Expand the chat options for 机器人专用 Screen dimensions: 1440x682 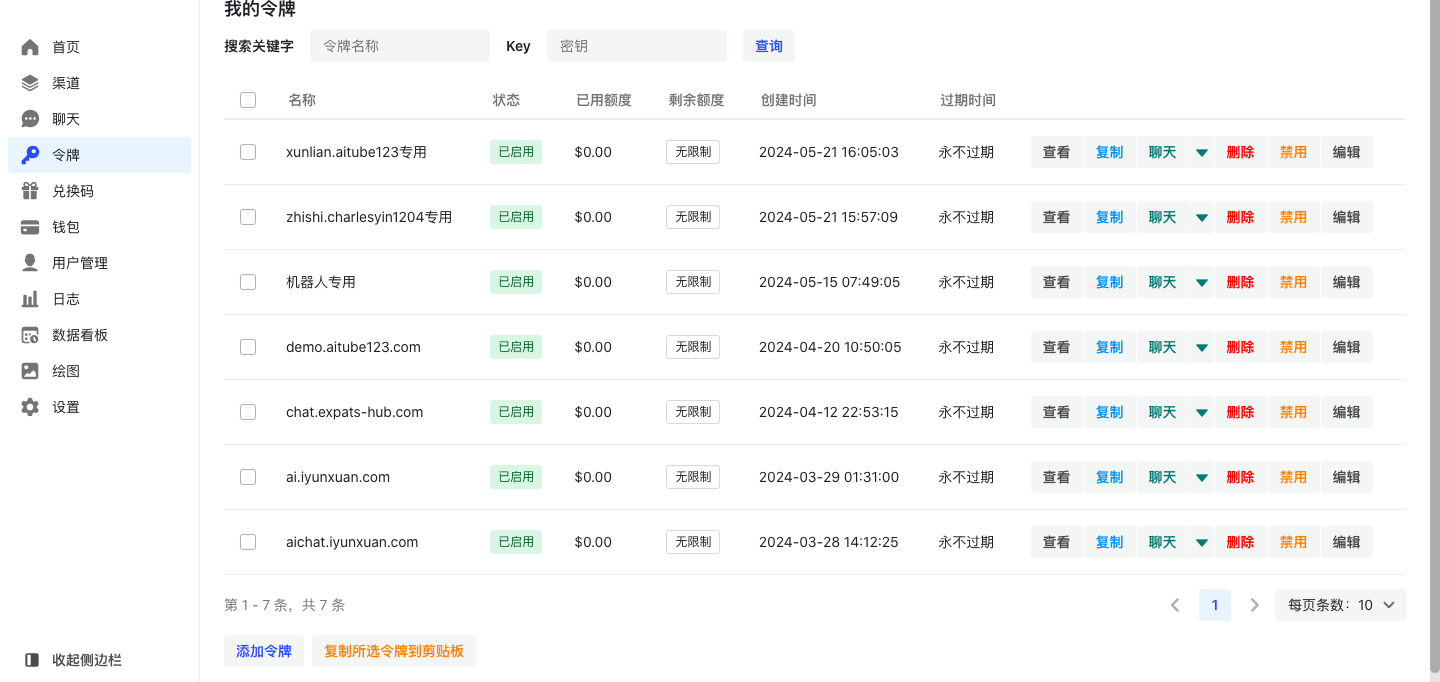click(1201, 281)
